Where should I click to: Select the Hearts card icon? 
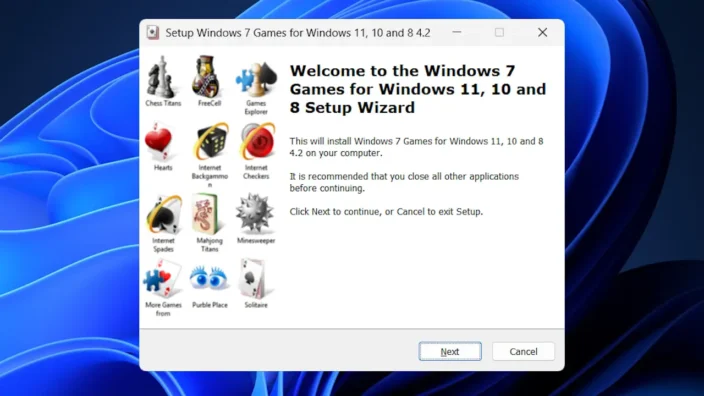point(159,141)
